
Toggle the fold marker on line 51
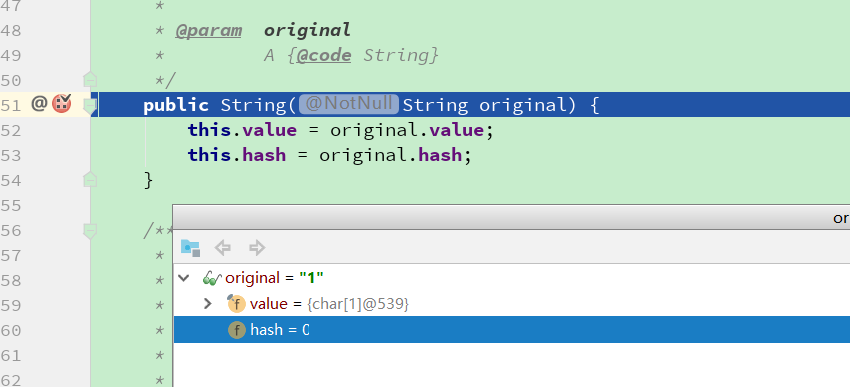(90, 107)
